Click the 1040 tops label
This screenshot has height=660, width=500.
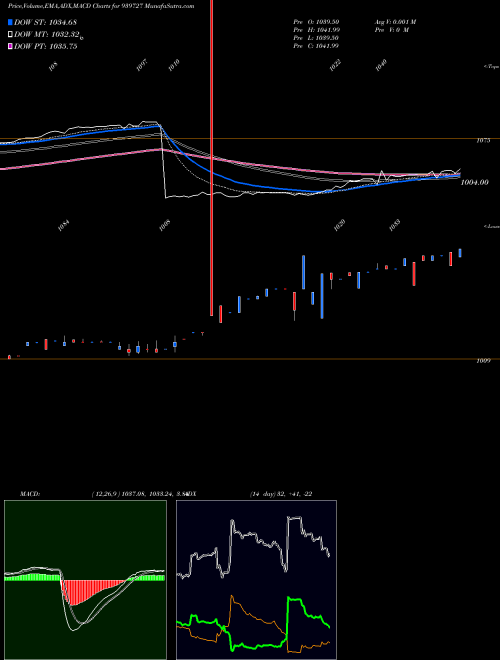pos(381,65)
